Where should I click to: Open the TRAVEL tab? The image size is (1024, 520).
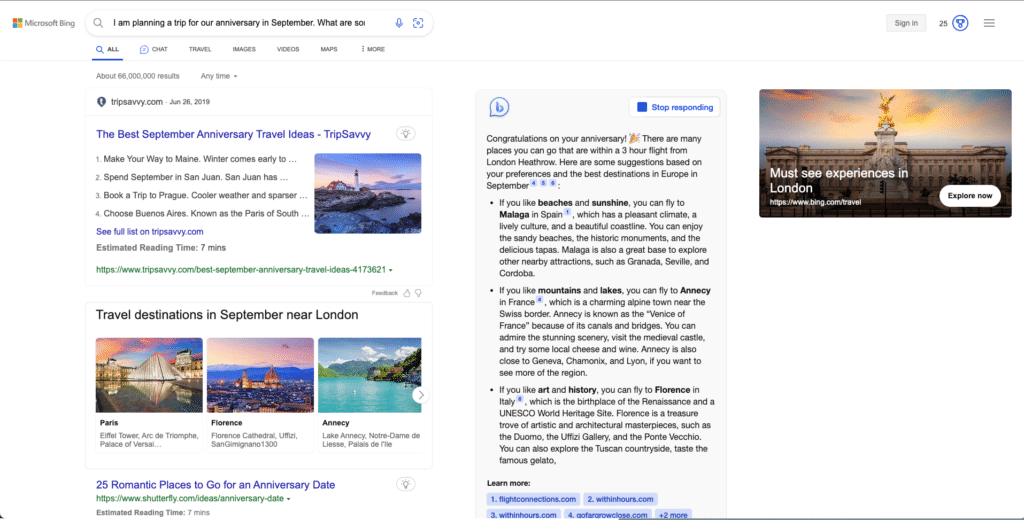(200, 49)
